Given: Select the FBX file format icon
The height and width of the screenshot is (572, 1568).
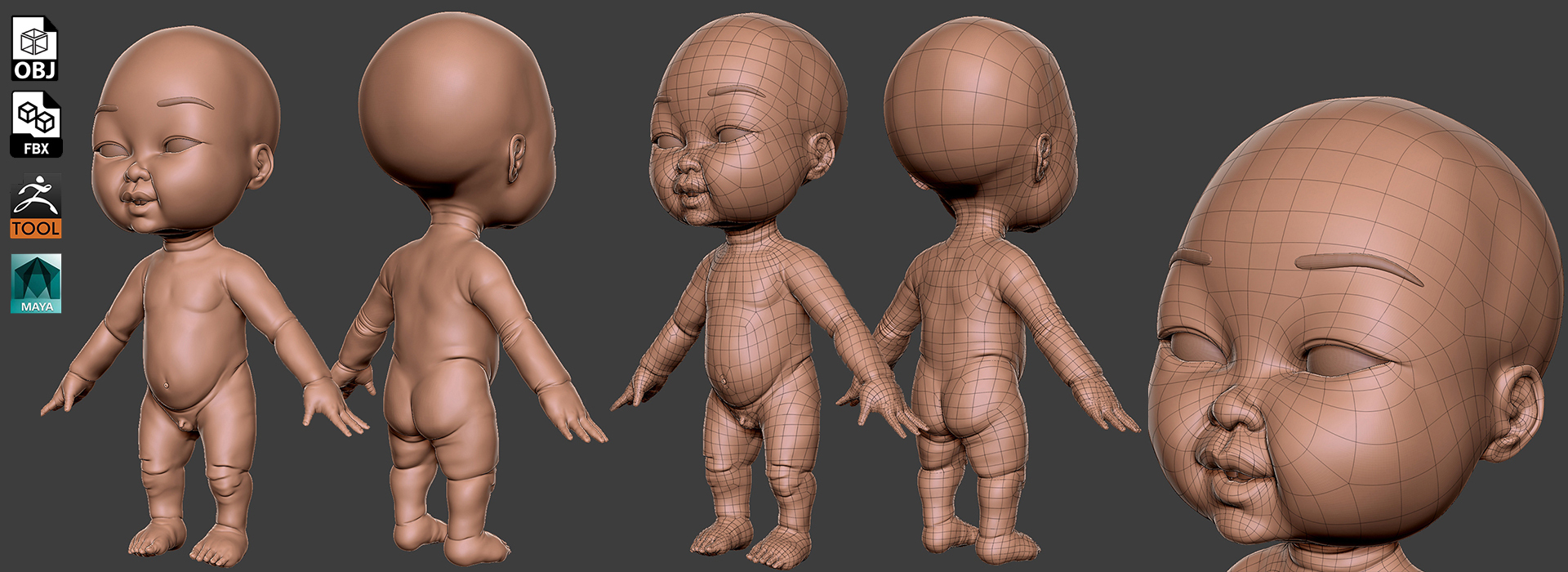Looking at the screenshot, I should click(36, 124).
